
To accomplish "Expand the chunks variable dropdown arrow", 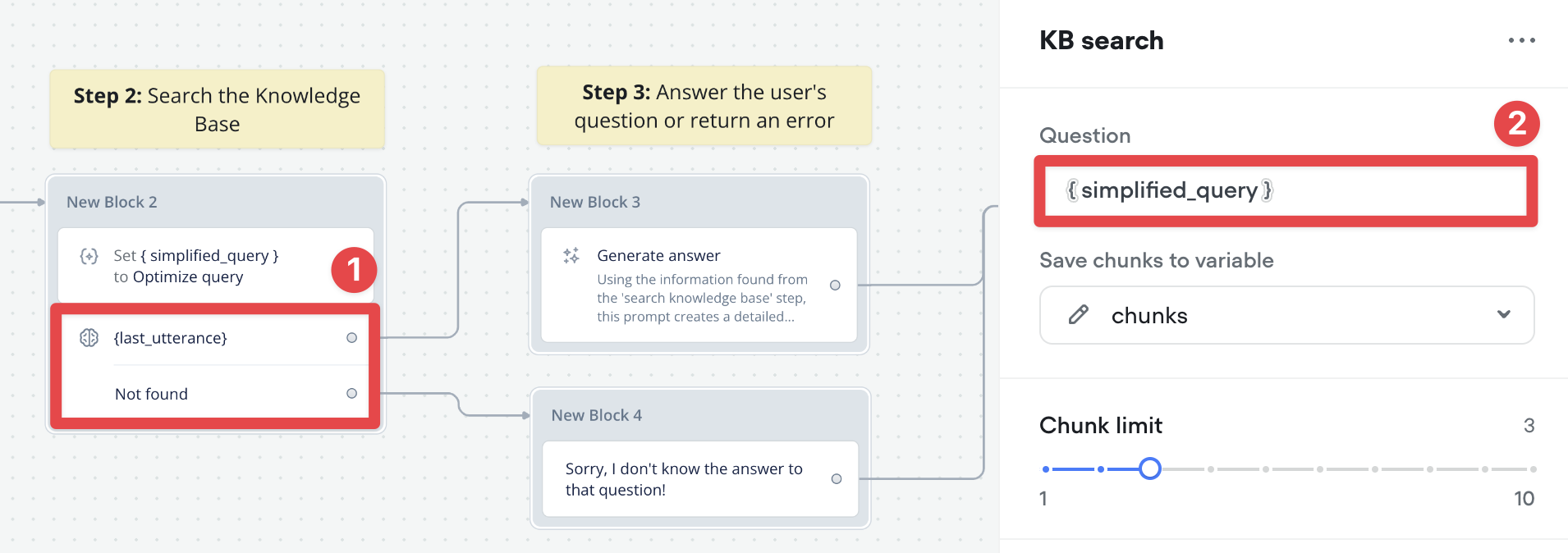I will coord(1503,315).
